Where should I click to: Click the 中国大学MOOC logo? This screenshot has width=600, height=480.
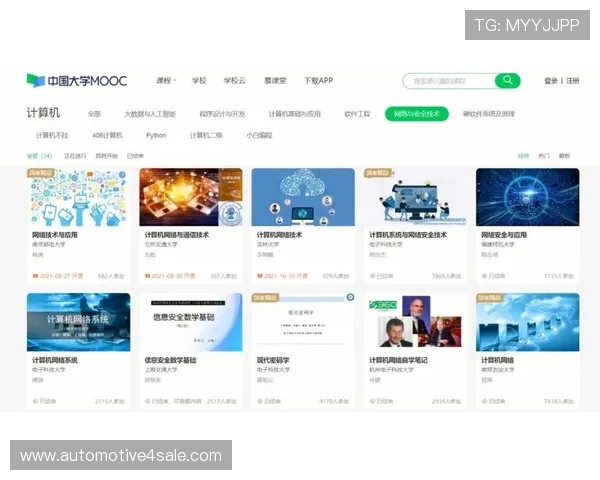[77, 81]
